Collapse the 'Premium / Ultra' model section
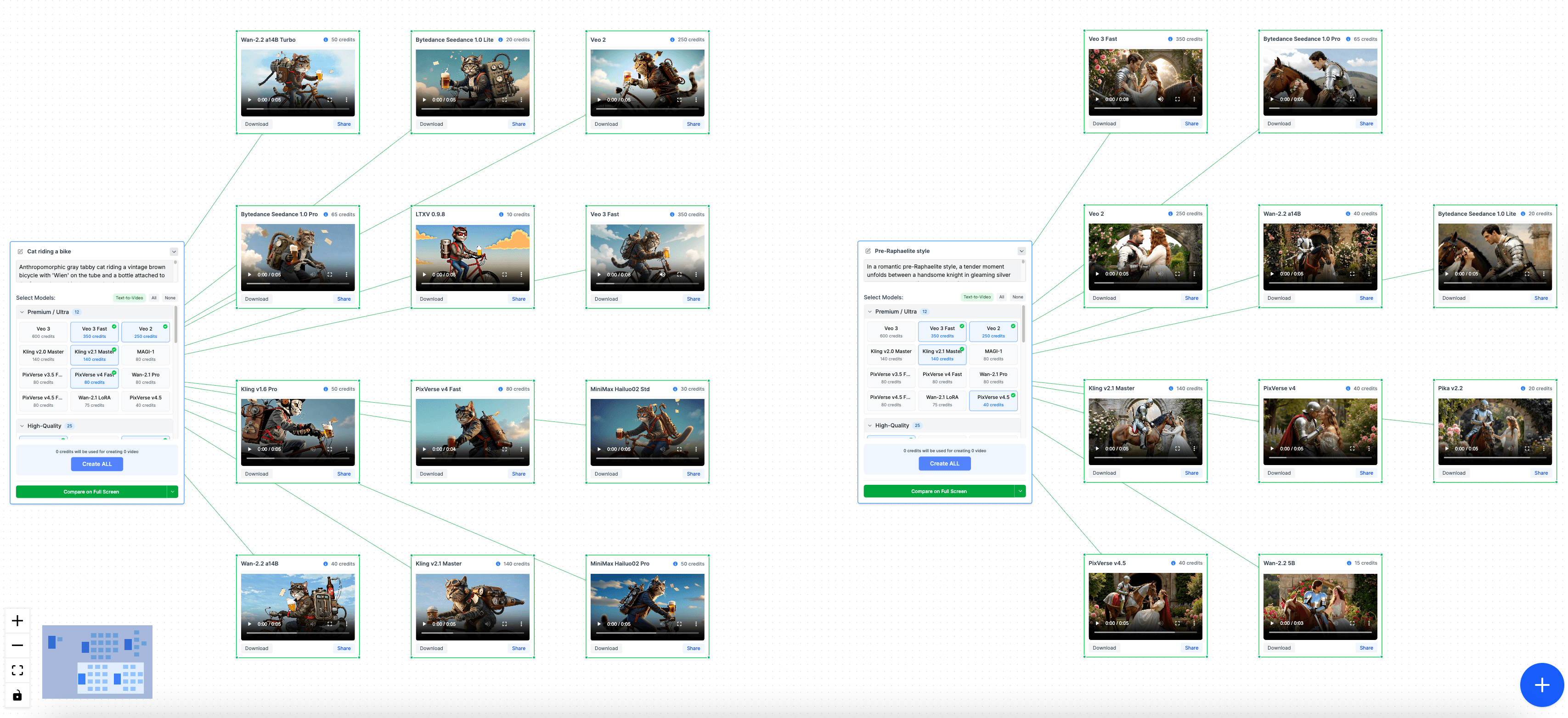 tap(22, 312)
